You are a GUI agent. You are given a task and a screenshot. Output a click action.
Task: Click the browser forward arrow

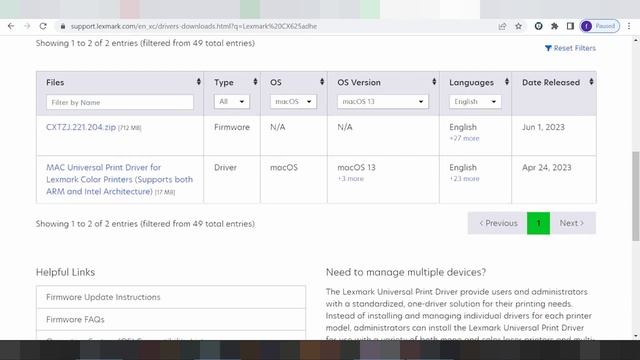point(27,26)
